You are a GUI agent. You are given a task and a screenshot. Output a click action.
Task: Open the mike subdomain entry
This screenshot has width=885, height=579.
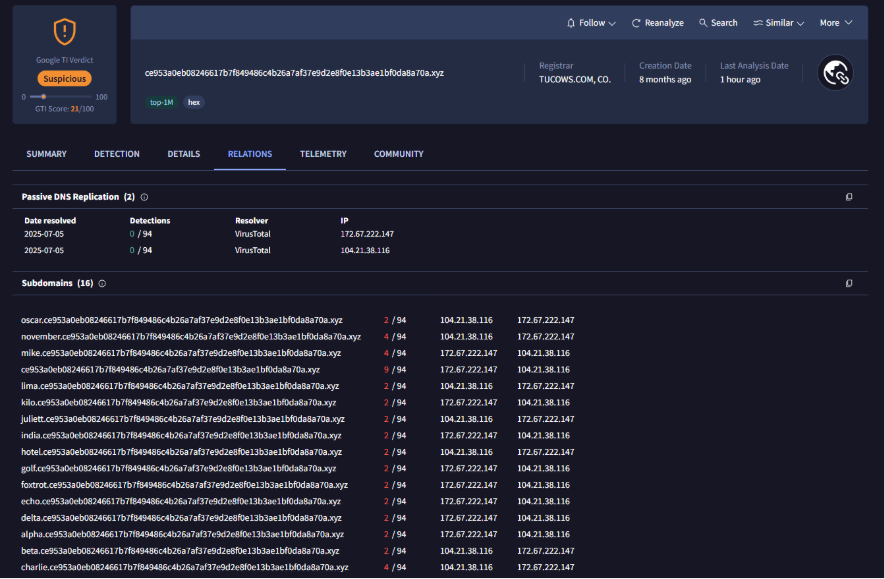click(181, 353)
